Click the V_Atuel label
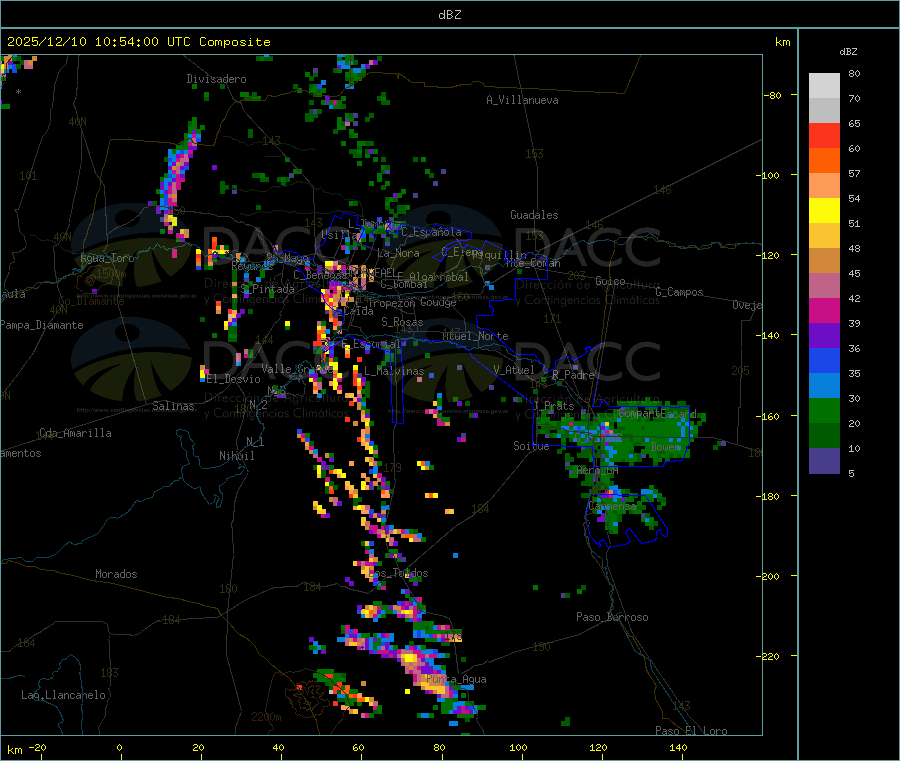The width and height of the screenshot is (900, 761). tap(514, 370)
